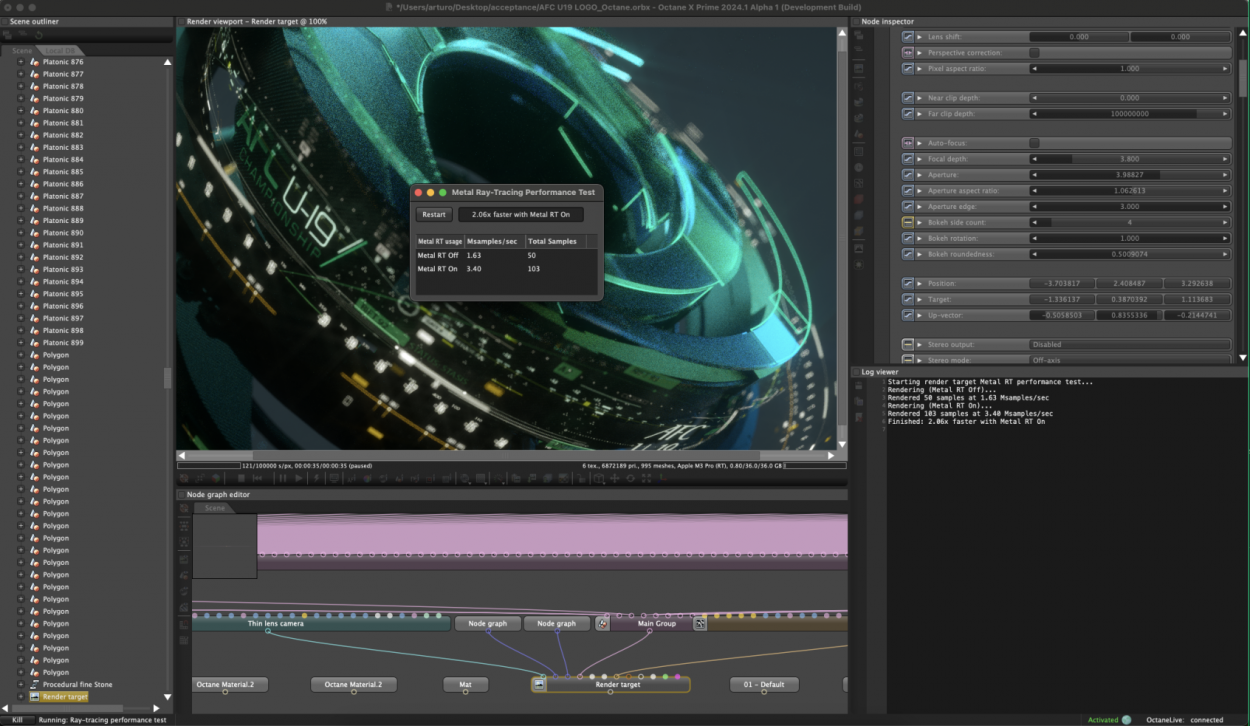The height and width of the screenshot is (726, 1250).
Task: Toggle the Auto-focus checkbox
Action: coord(1034,142)
